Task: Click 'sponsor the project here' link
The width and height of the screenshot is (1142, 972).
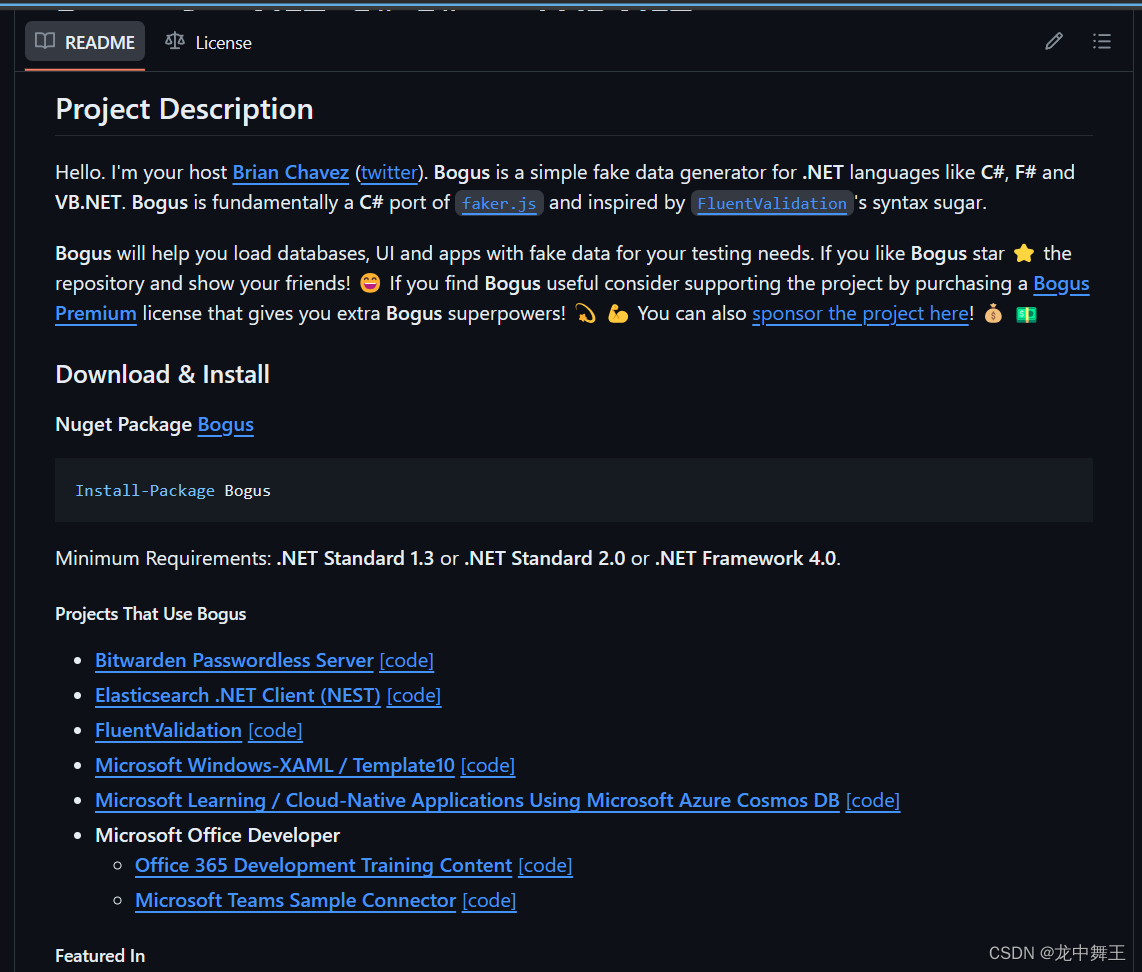Action: click(860, 314)
